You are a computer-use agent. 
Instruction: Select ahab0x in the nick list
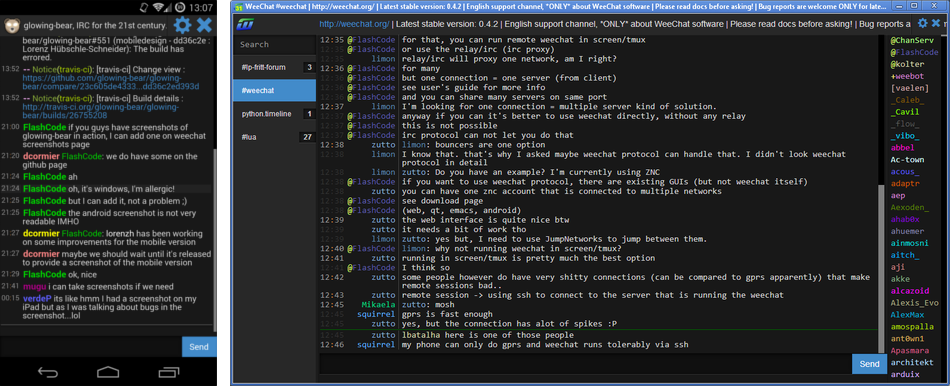(905, 219)
